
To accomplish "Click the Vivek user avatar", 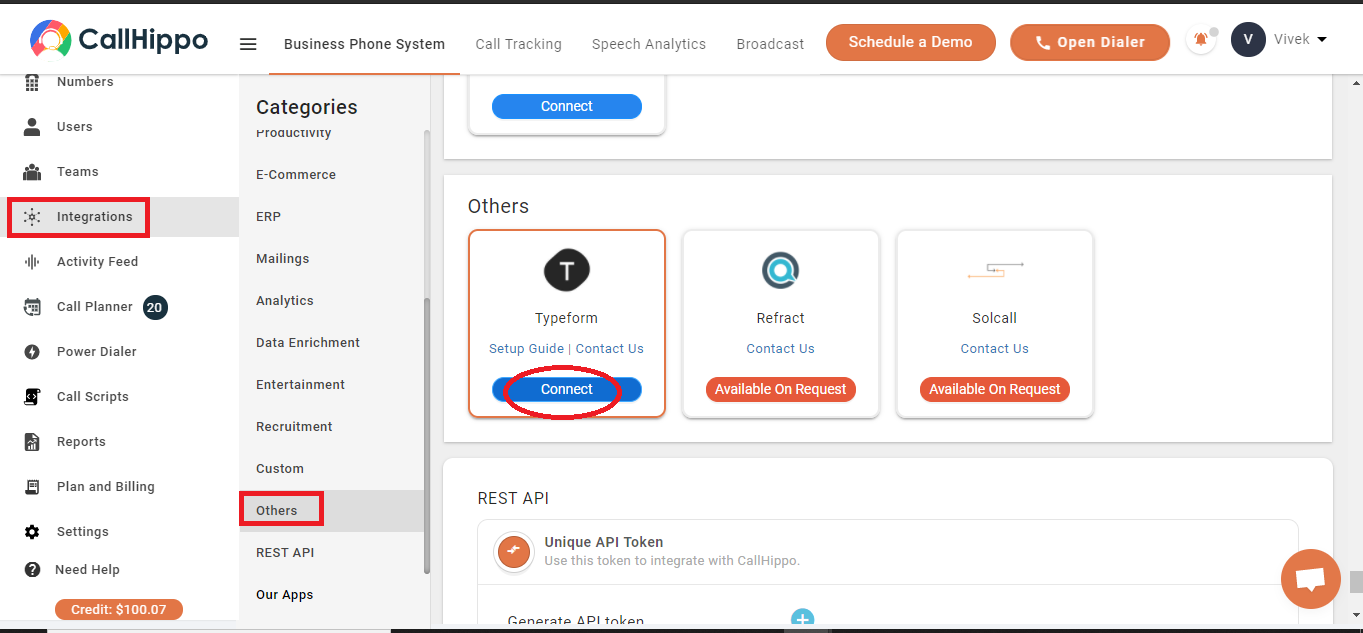I will click(1248, 40).
